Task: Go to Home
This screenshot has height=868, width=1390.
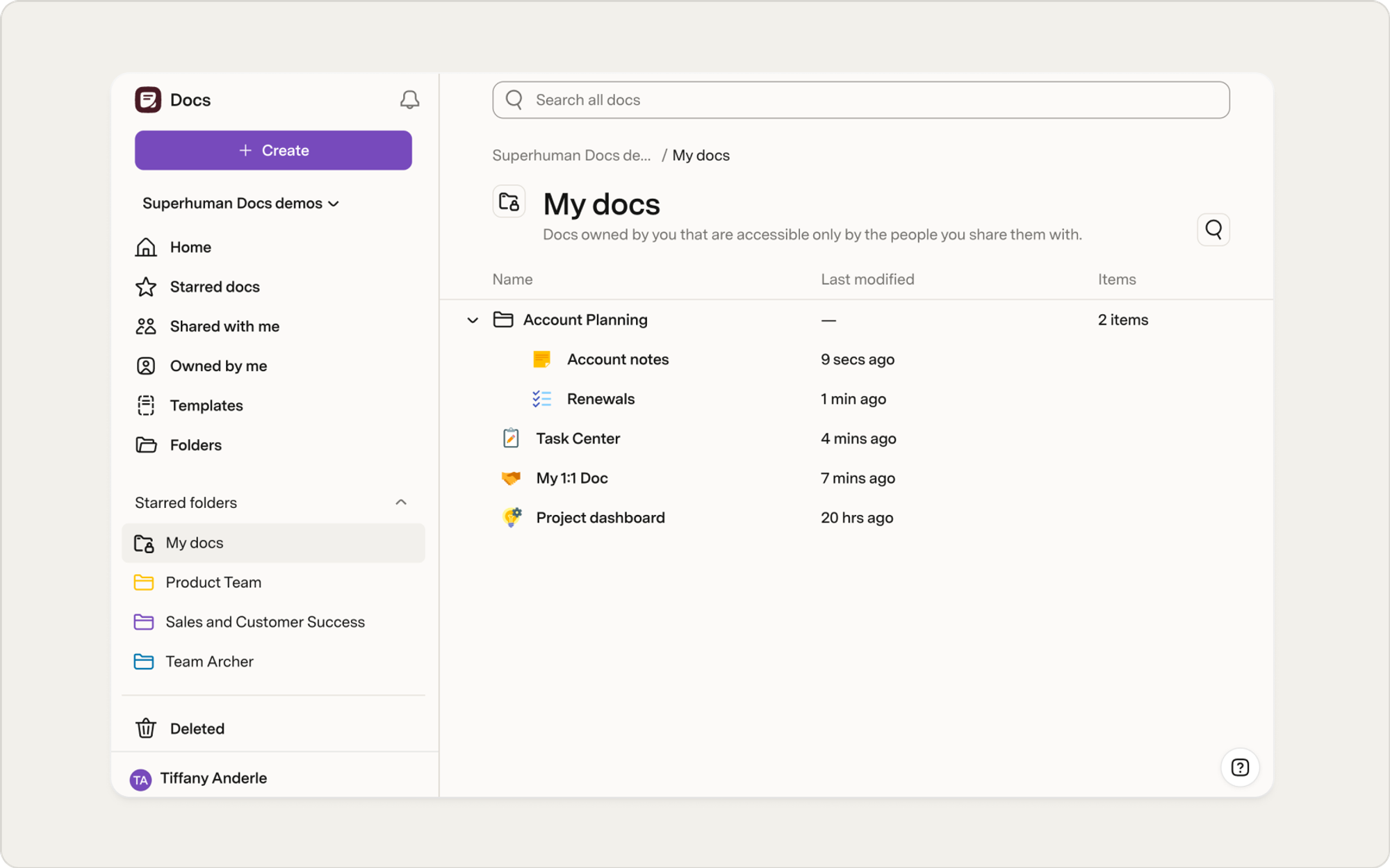Action: tap(190, 247)
